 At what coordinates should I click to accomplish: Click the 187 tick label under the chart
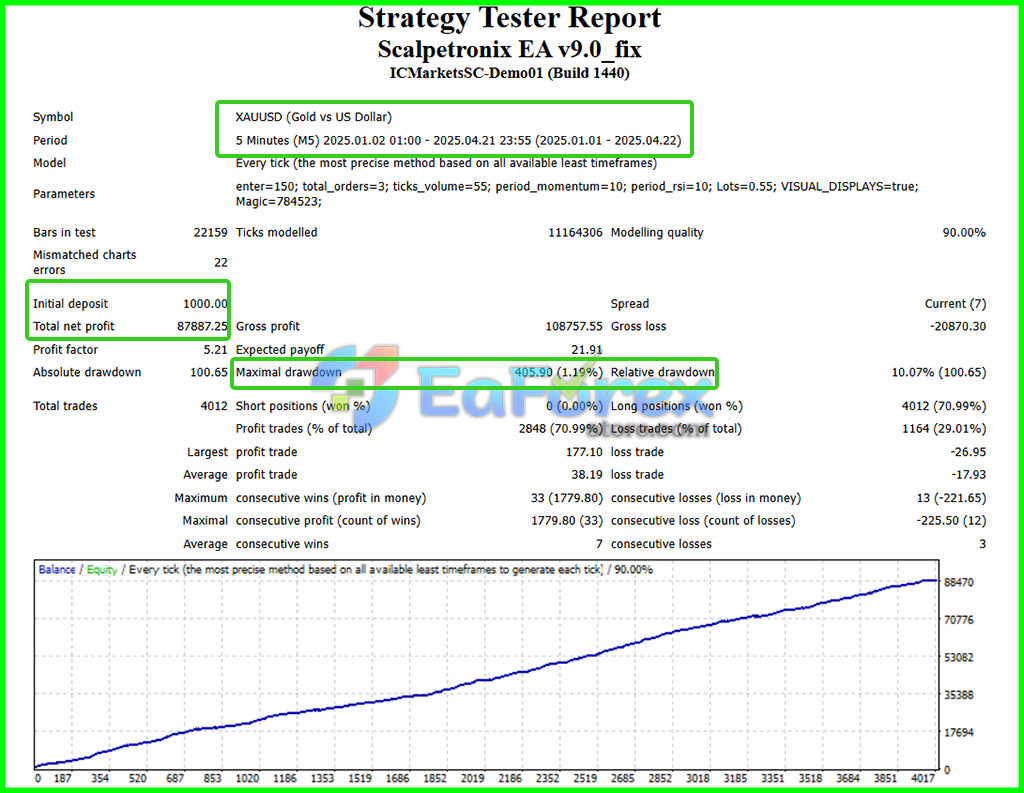point(63,778)
